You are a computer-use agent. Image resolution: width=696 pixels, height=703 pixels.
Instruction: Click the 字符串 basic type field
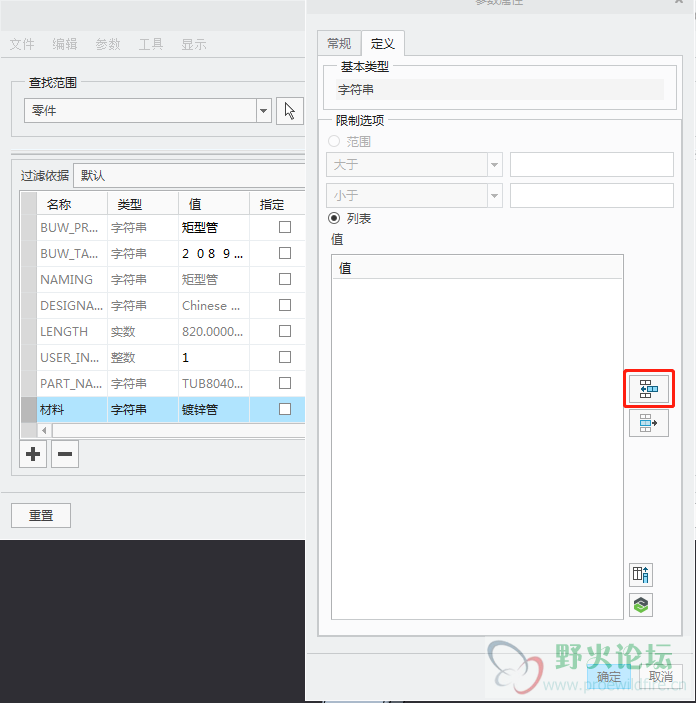[x=500, y=90]
